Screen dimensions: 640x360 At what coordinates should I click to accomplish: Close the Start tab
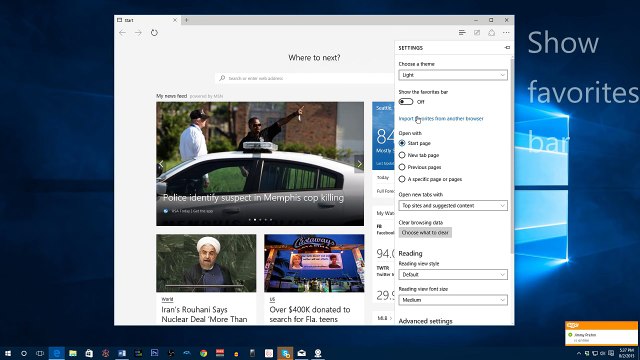[x=175, y=20]
